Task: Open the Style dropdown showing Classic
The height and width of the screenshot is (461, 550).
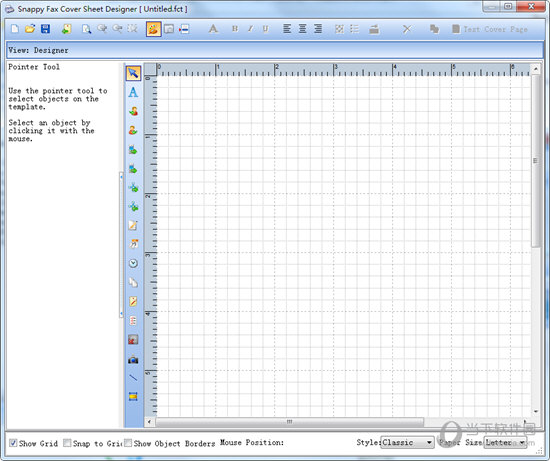Action: 408,443
